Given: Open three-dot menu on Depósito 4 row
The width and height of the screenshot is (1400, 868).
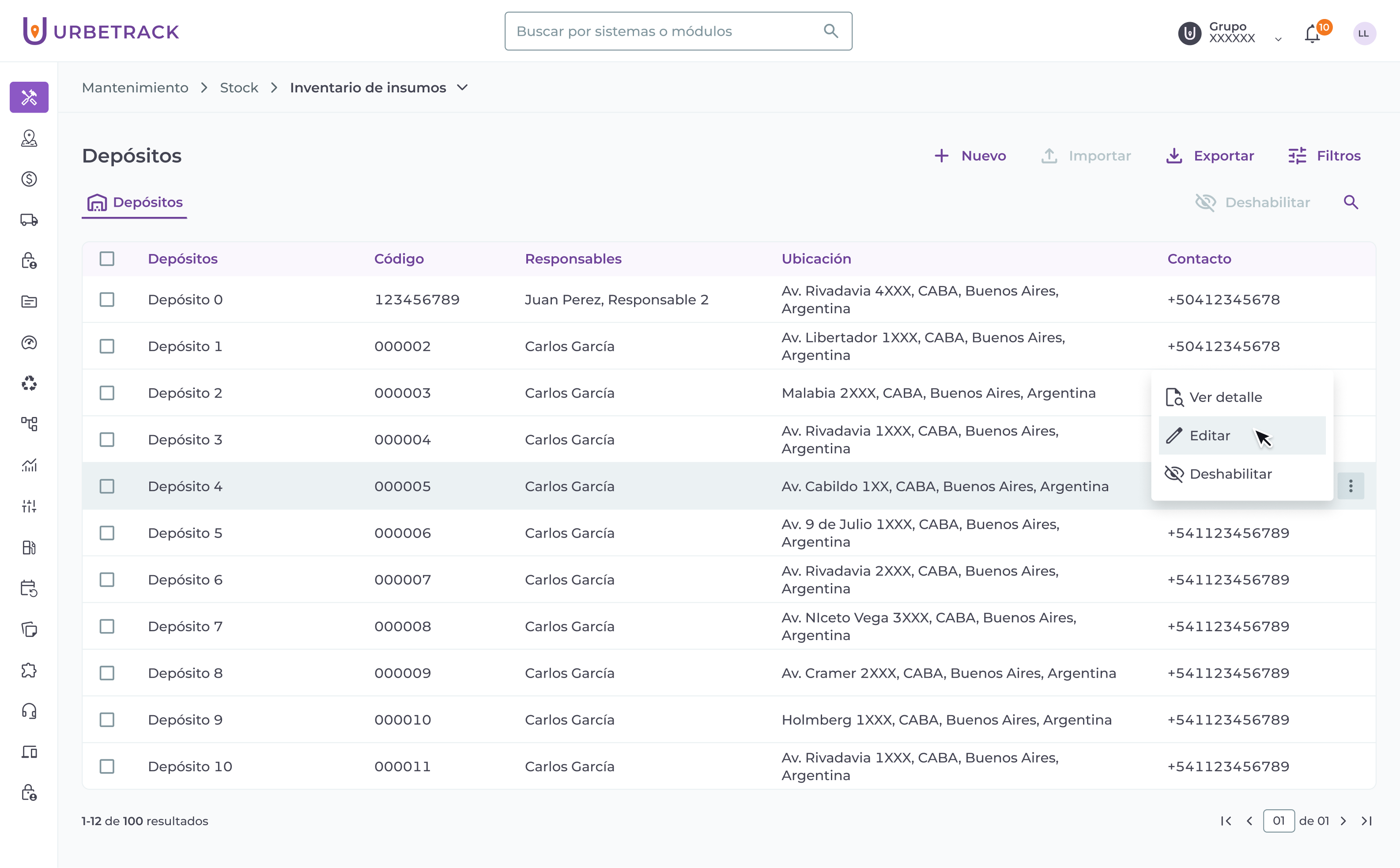Looking at the screenshot, I should tap(1351, 486).
